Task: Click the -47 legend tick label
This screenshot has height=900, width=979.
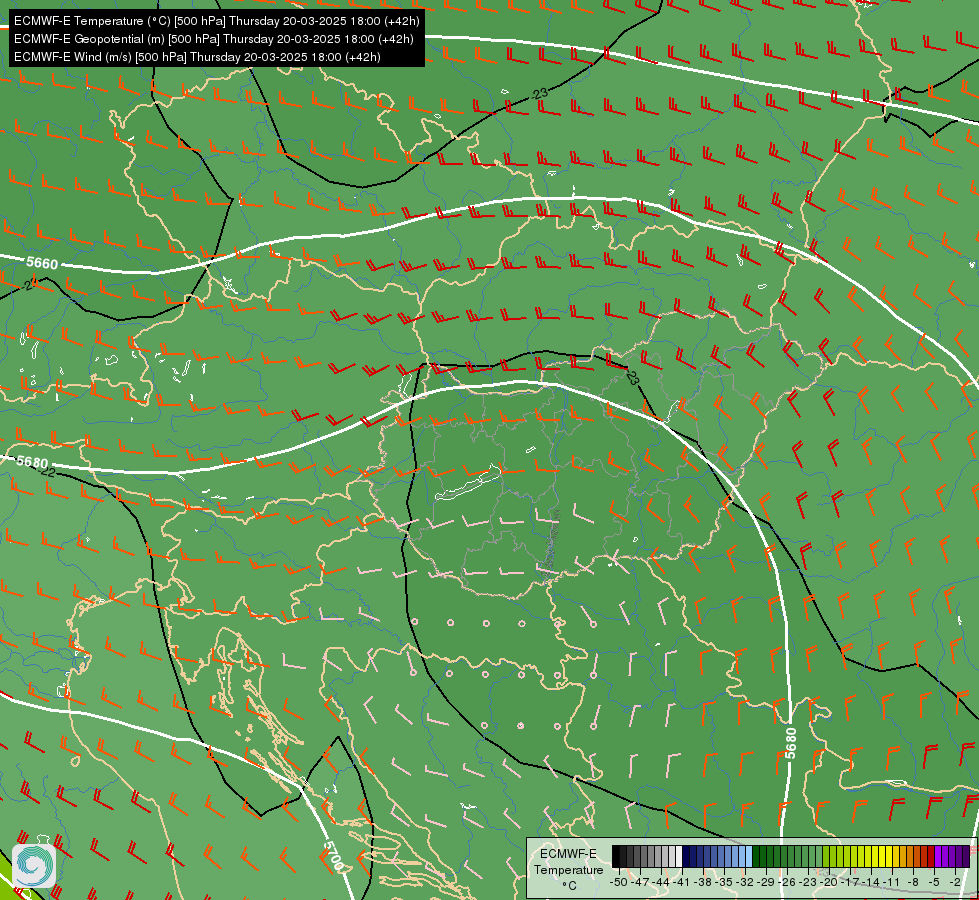Action: 640,882
